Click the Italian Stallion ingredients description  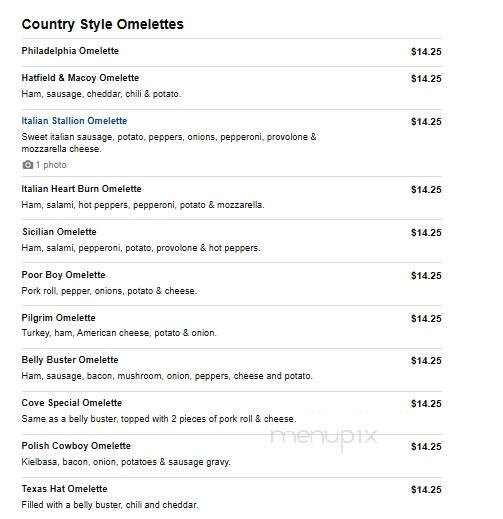[x=169, y=143]
